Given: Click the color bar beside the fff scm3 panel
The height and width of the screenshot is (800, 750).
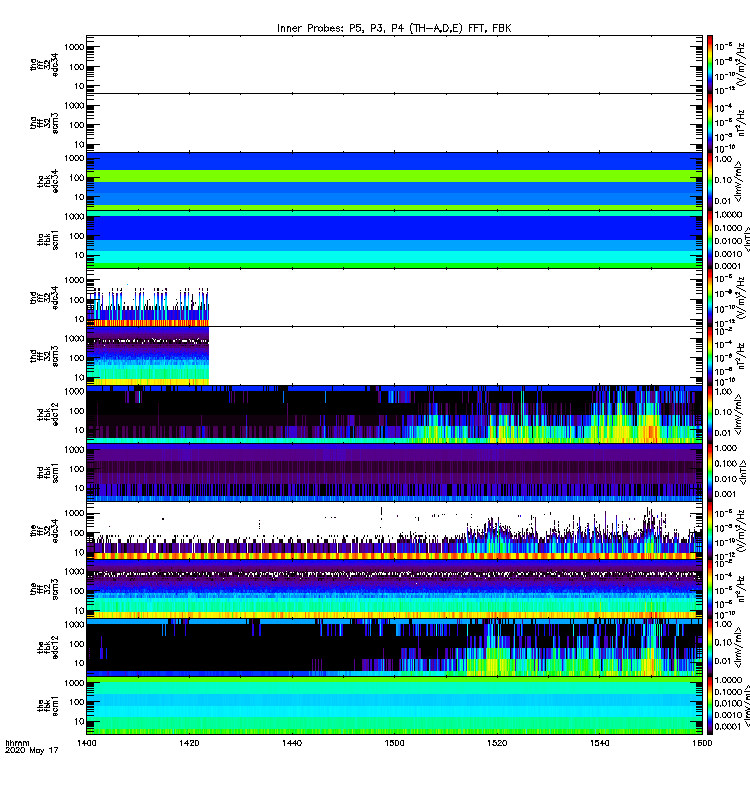Looking at the screenshot, I should pos(710,589).
